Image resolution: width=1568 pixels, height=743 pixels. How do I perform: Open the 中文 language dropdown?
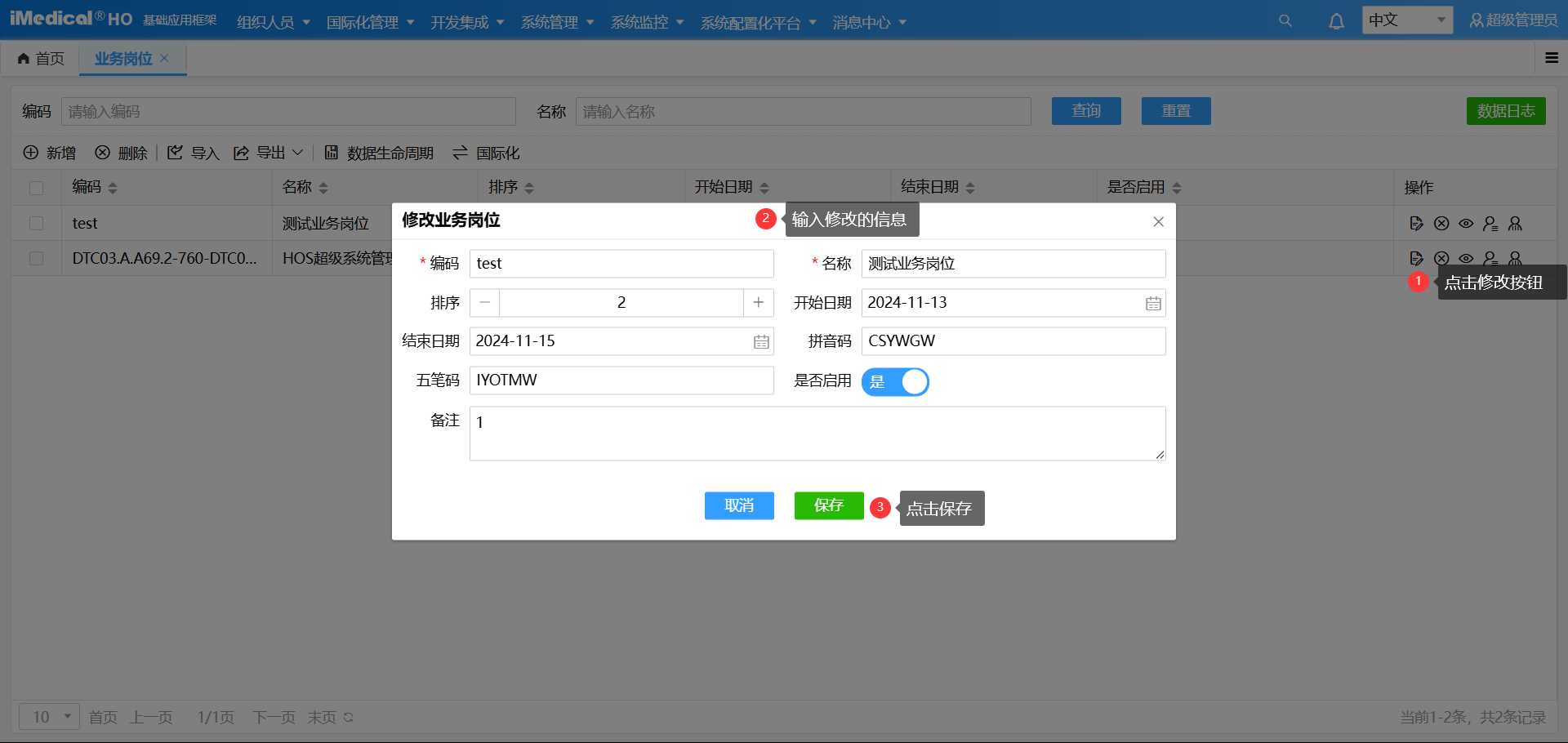(x=1407, y=20)
